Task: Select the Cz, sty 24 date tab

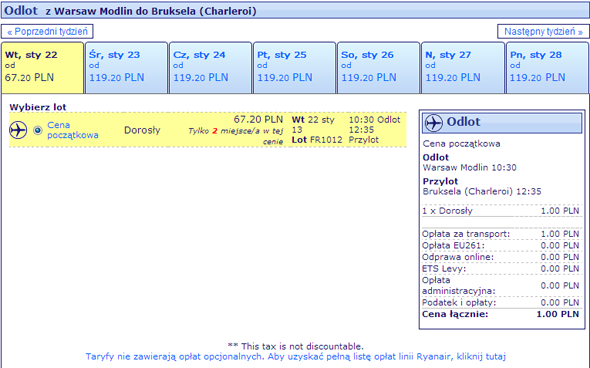Action: [x=211, y=68]
